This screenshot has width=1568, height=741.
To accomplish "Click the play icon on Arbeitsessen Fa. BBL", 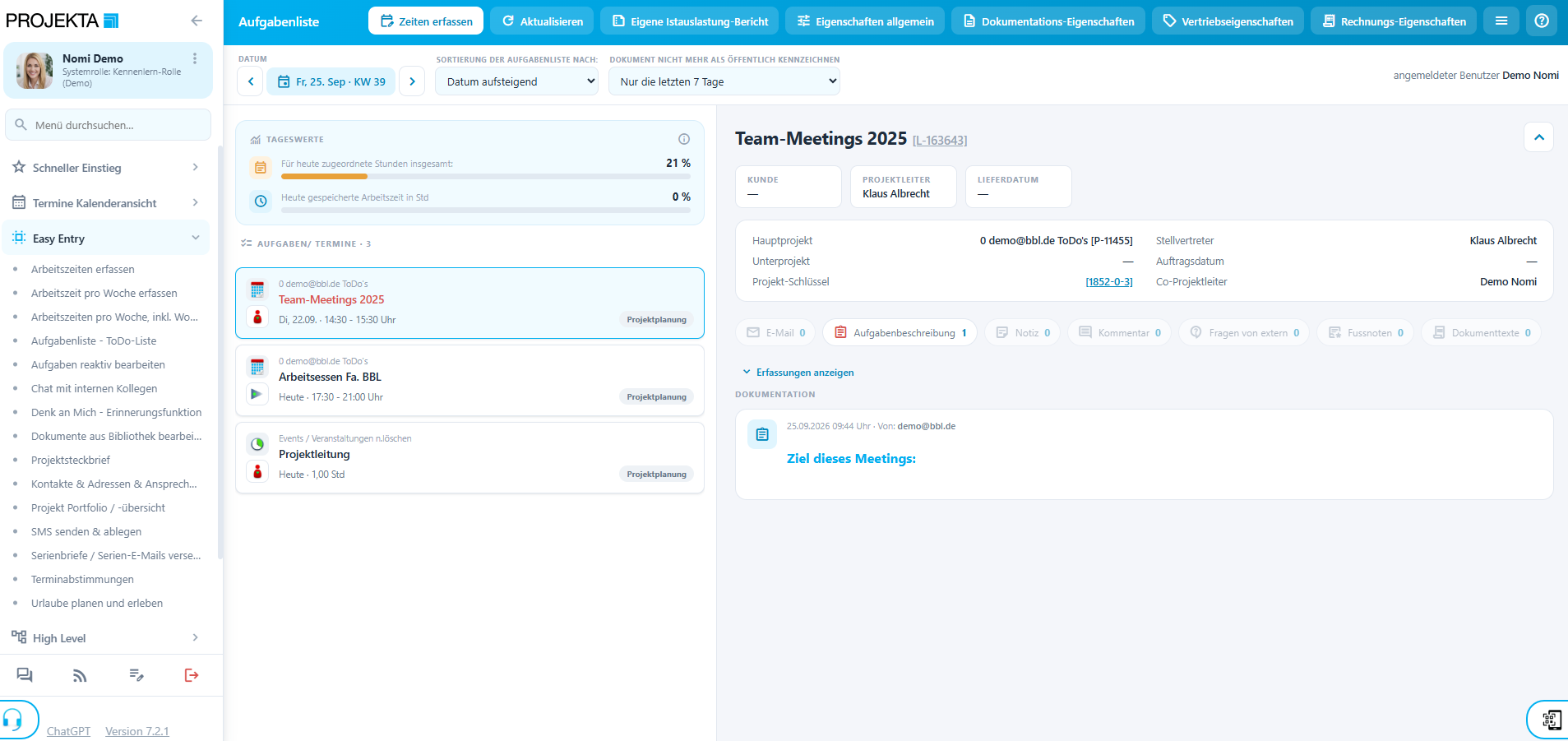I will coord(257,394).
